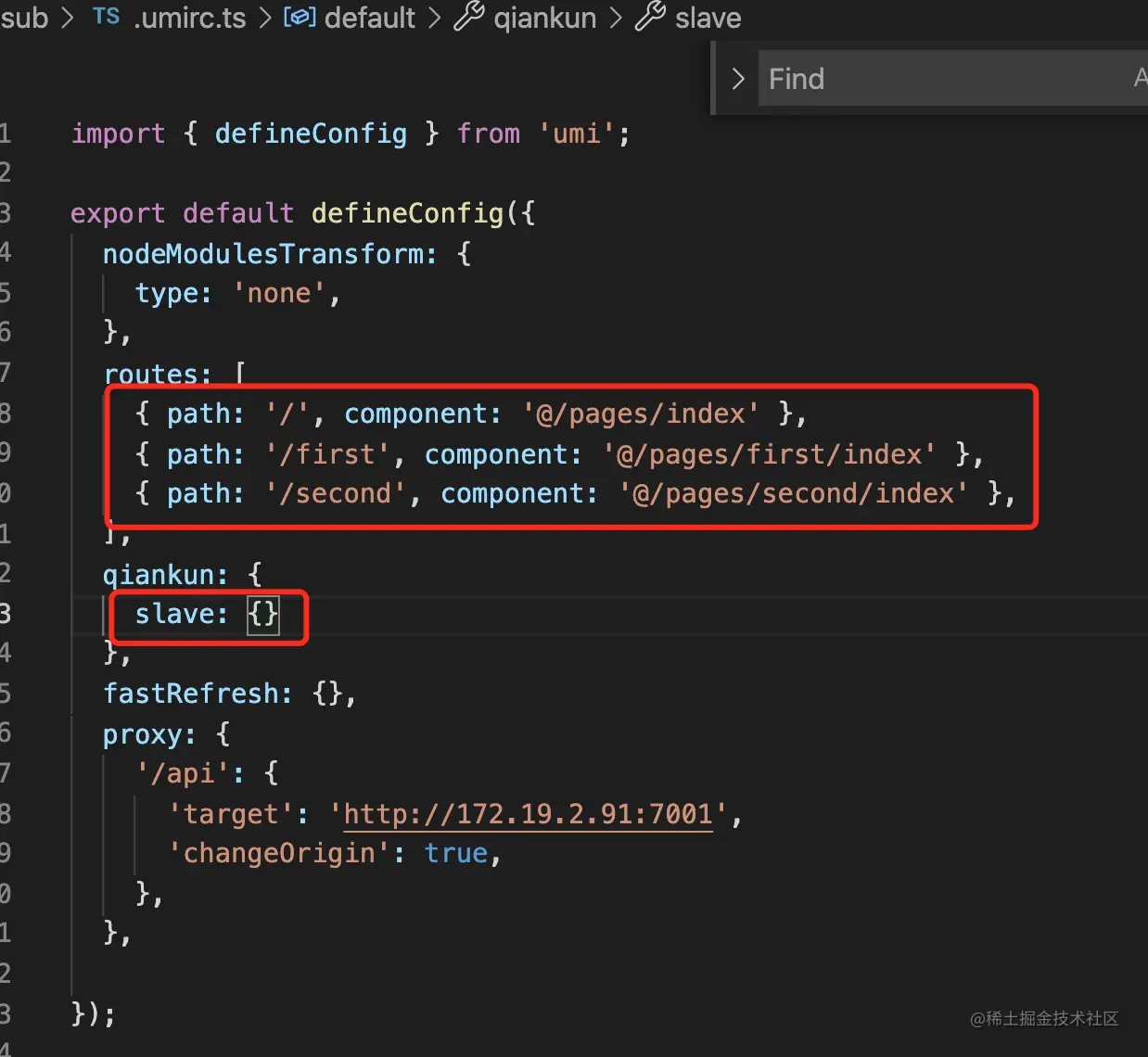Click the from keyword
The image size is (1148, 1057).
pyautogui.click(x=489, y=134)
